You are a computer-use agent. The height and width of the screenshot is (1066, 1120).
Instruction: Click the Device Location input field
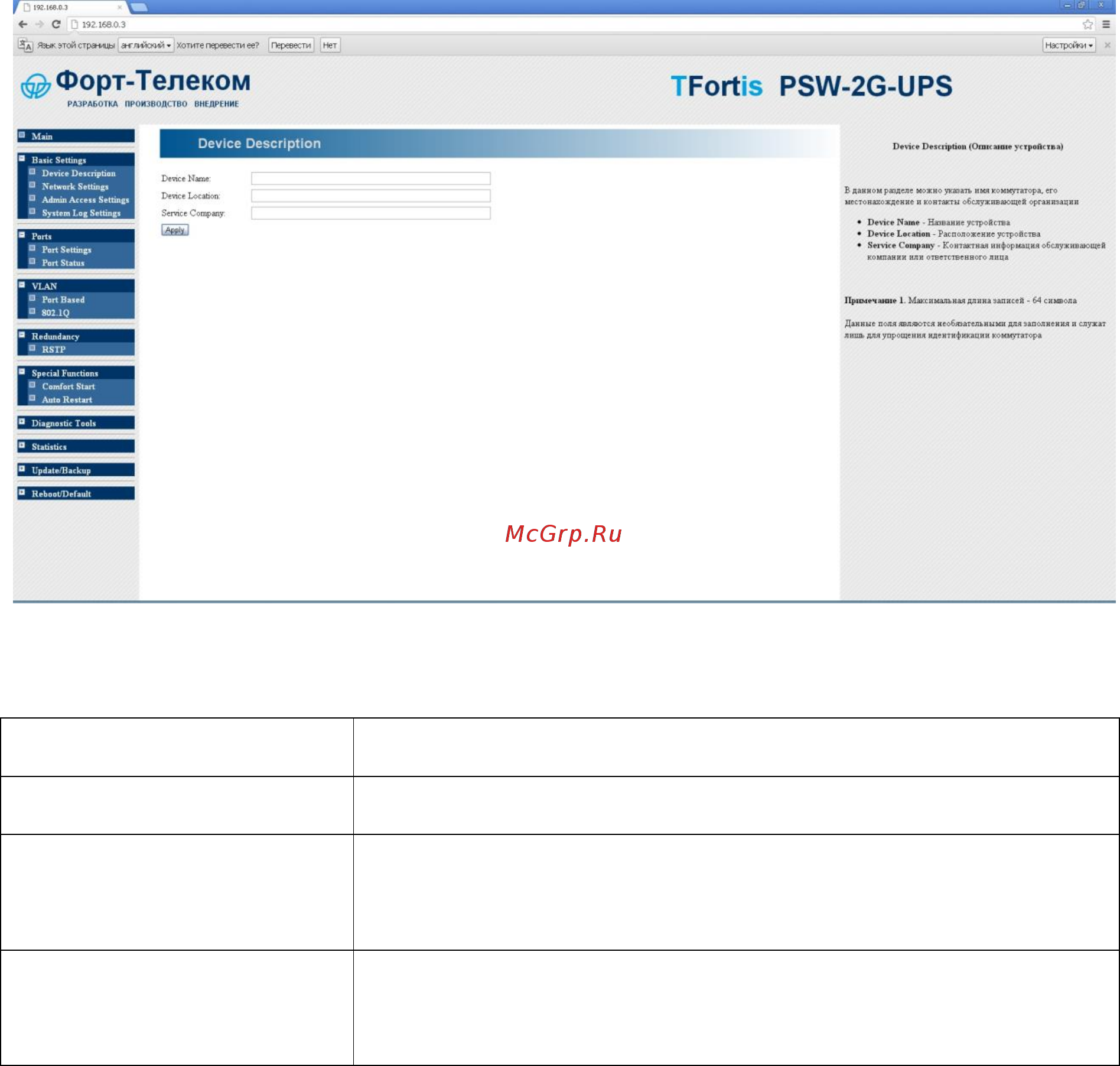click(x=370, y=196)
